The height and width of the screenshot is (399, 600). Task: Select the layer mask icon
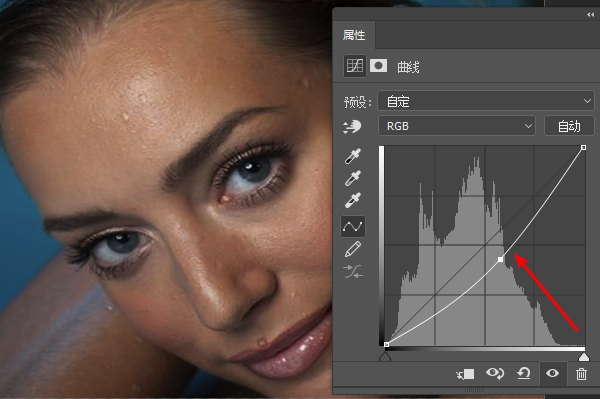(378, 66)
